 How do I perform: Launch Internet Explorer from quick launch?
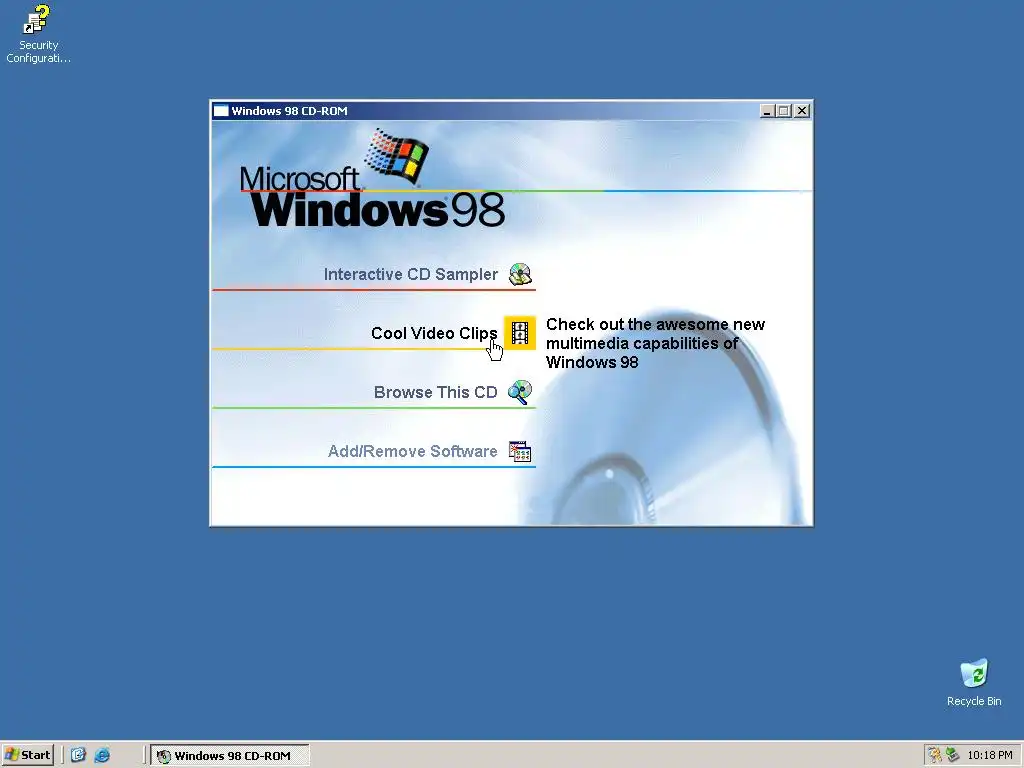point(102,755)
